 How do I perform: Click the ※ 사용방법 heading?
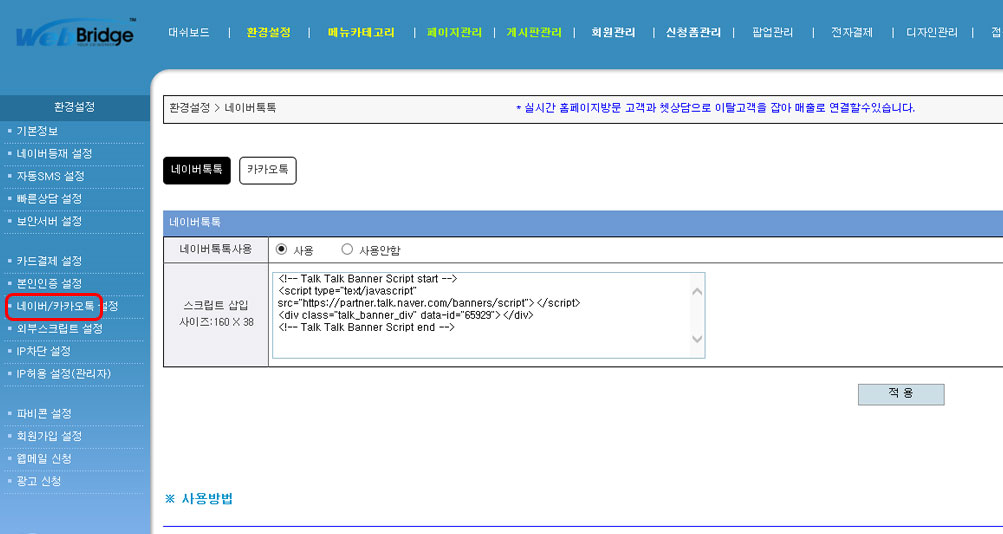[x=199, y=499]
